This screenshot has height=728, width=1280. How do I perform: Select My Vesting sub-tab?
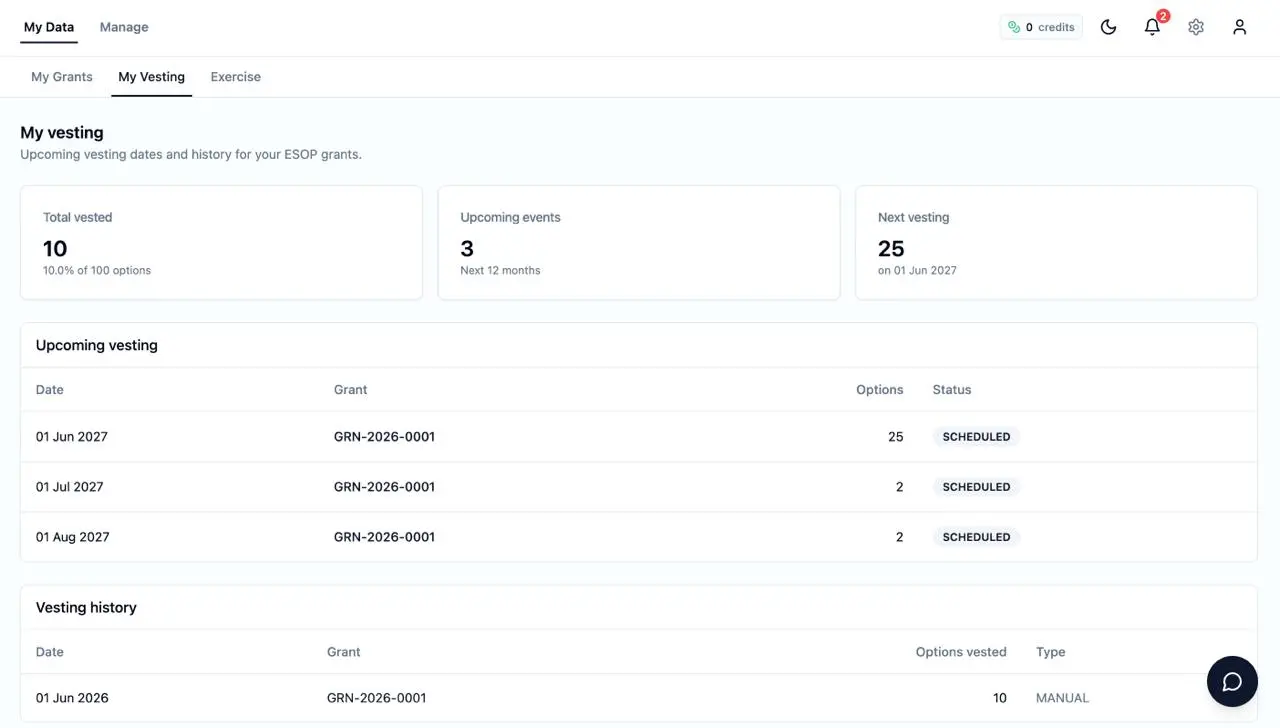point(151,77)
